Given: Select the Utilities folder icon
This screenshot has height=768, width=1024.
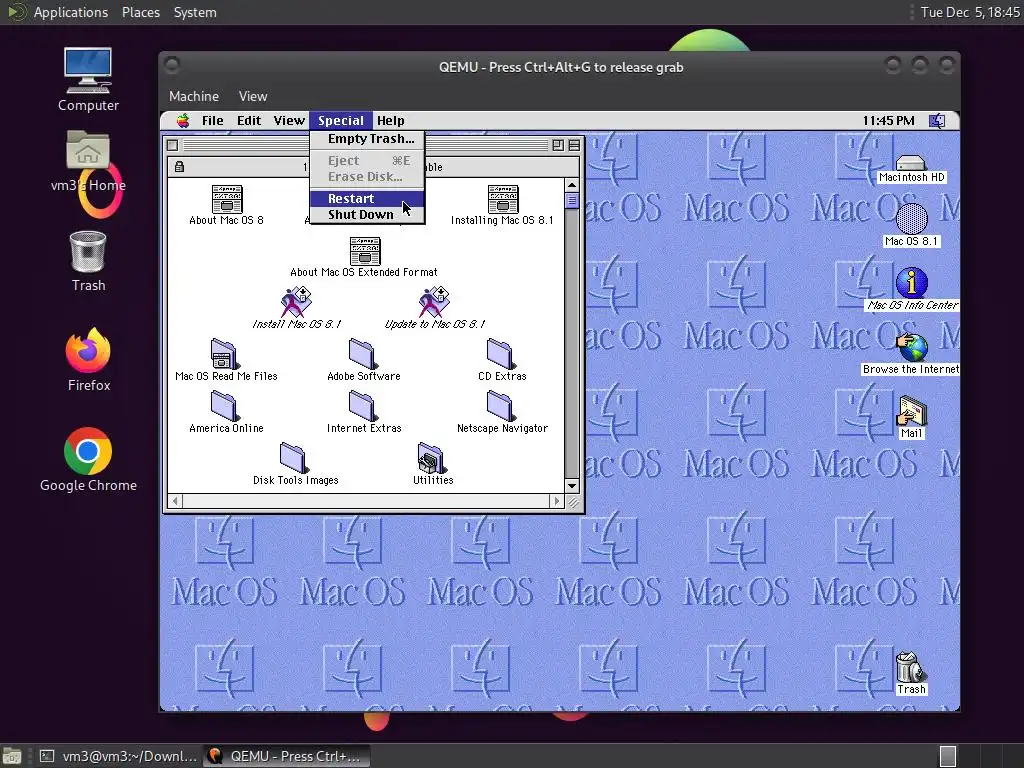Looking at the screenshot, I should 432,458.
